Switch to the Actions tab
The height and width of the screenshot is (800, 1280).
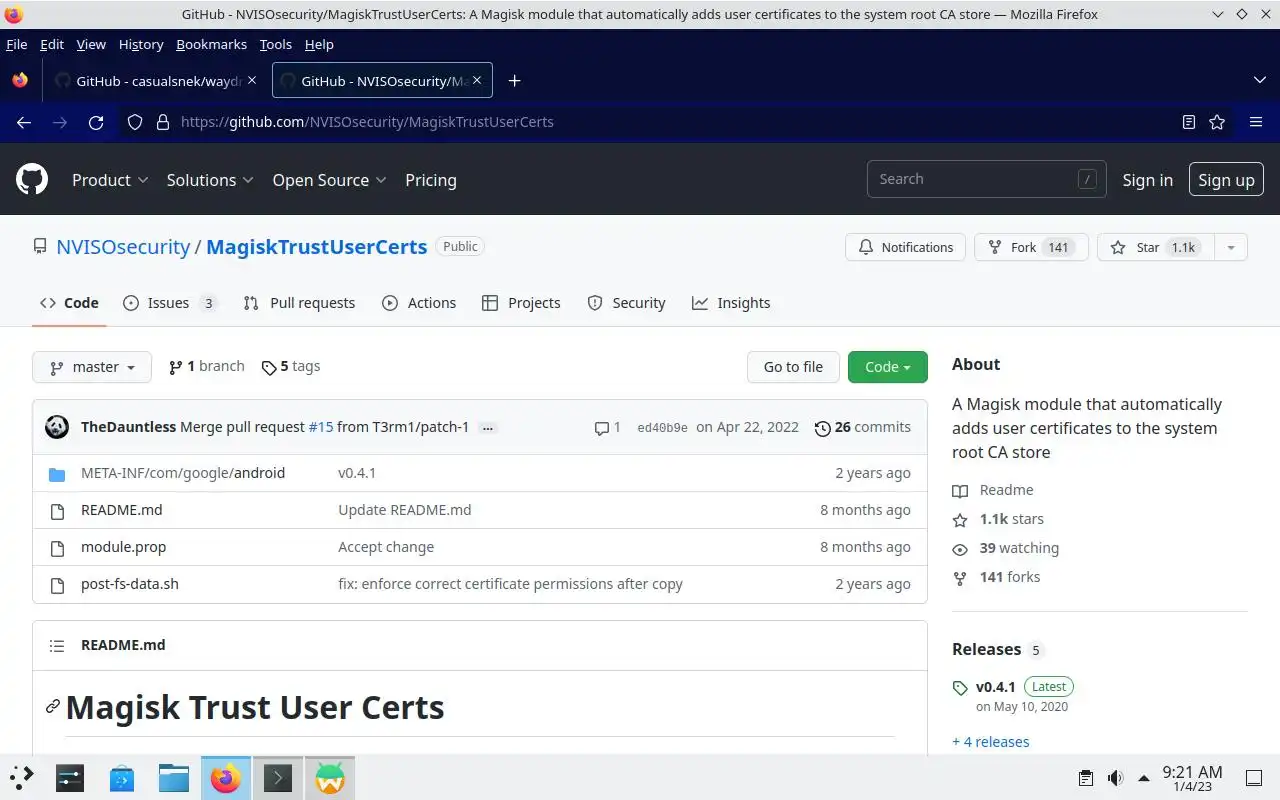pos(419,303)
